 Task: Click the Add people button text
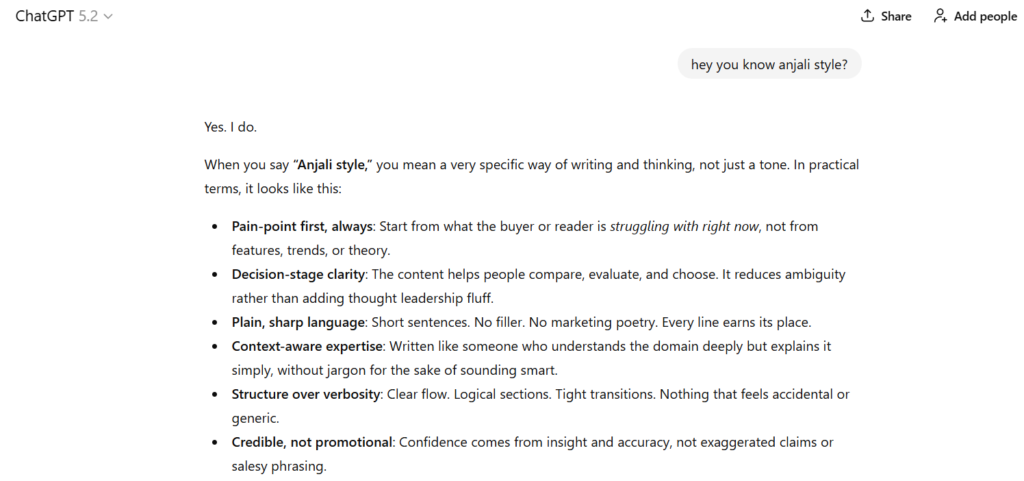985,16
